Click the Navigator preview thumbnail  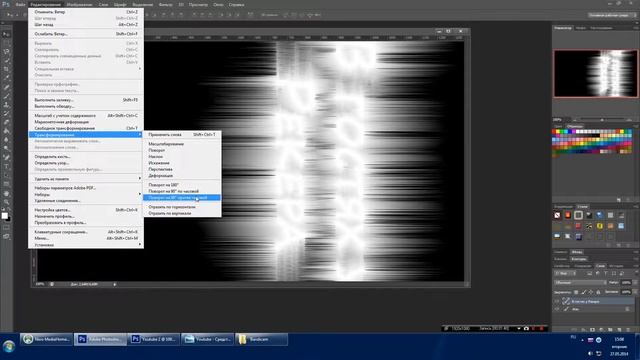pyautogui.click(x=596, y=73)
